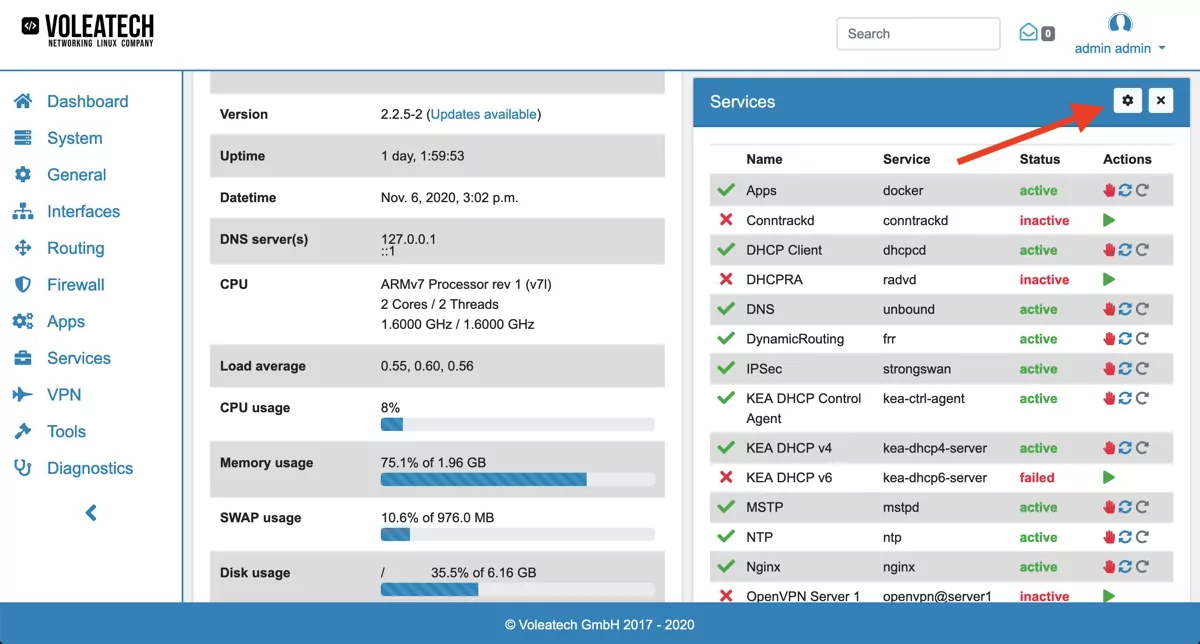Go to the Dashboard page

point(88,101)
